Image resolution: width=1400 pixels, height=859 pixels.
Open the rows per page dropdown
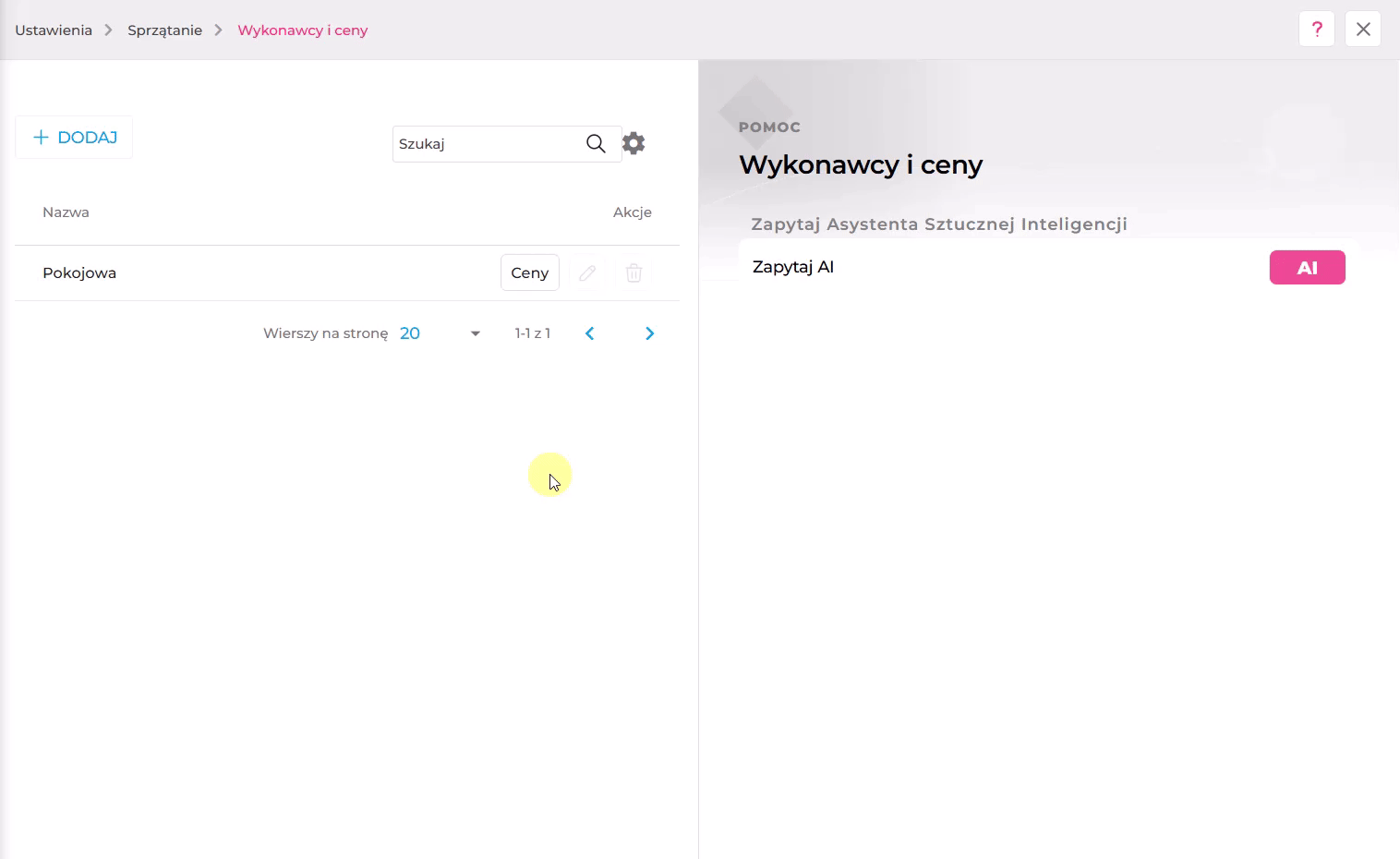[441, 333]
